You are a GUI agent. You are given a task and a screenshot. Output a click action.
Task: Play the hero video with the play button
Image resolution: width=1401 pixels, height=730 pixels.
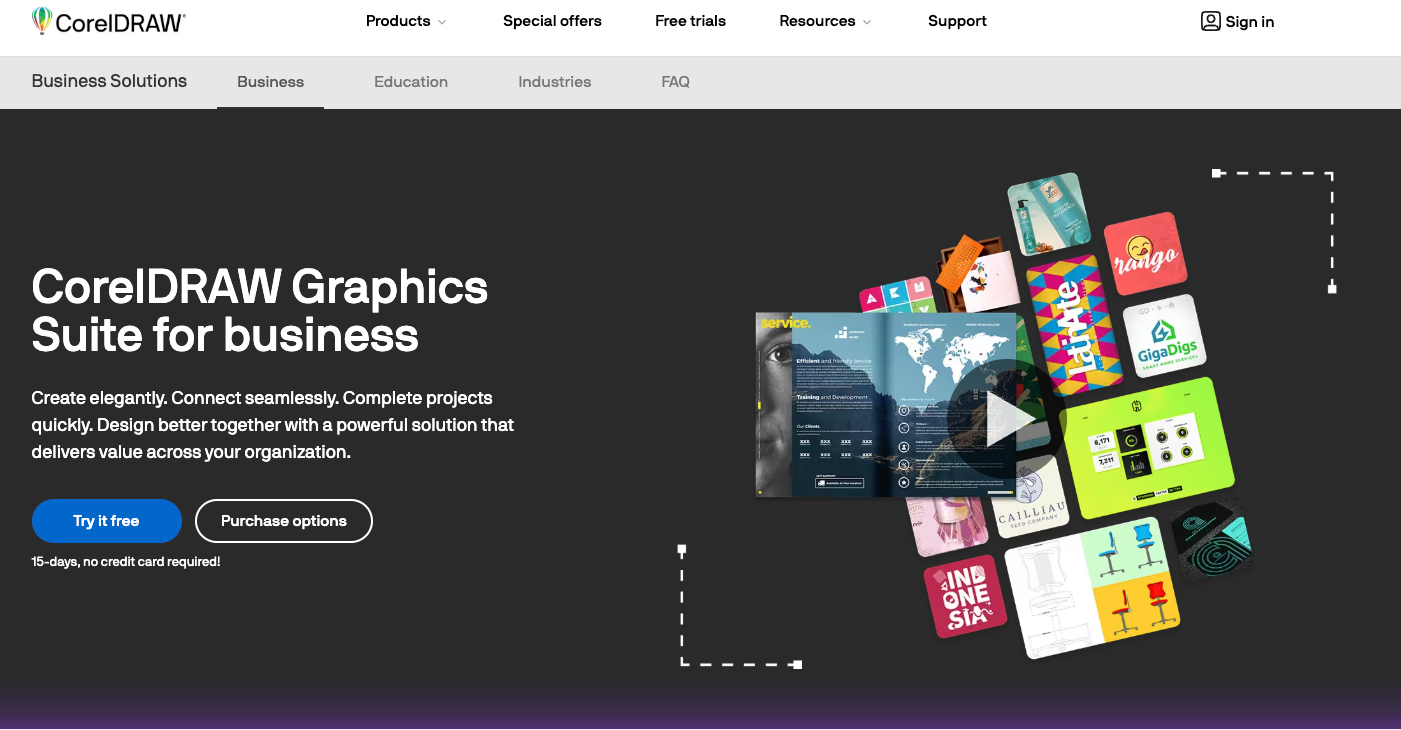point(1005,419)
